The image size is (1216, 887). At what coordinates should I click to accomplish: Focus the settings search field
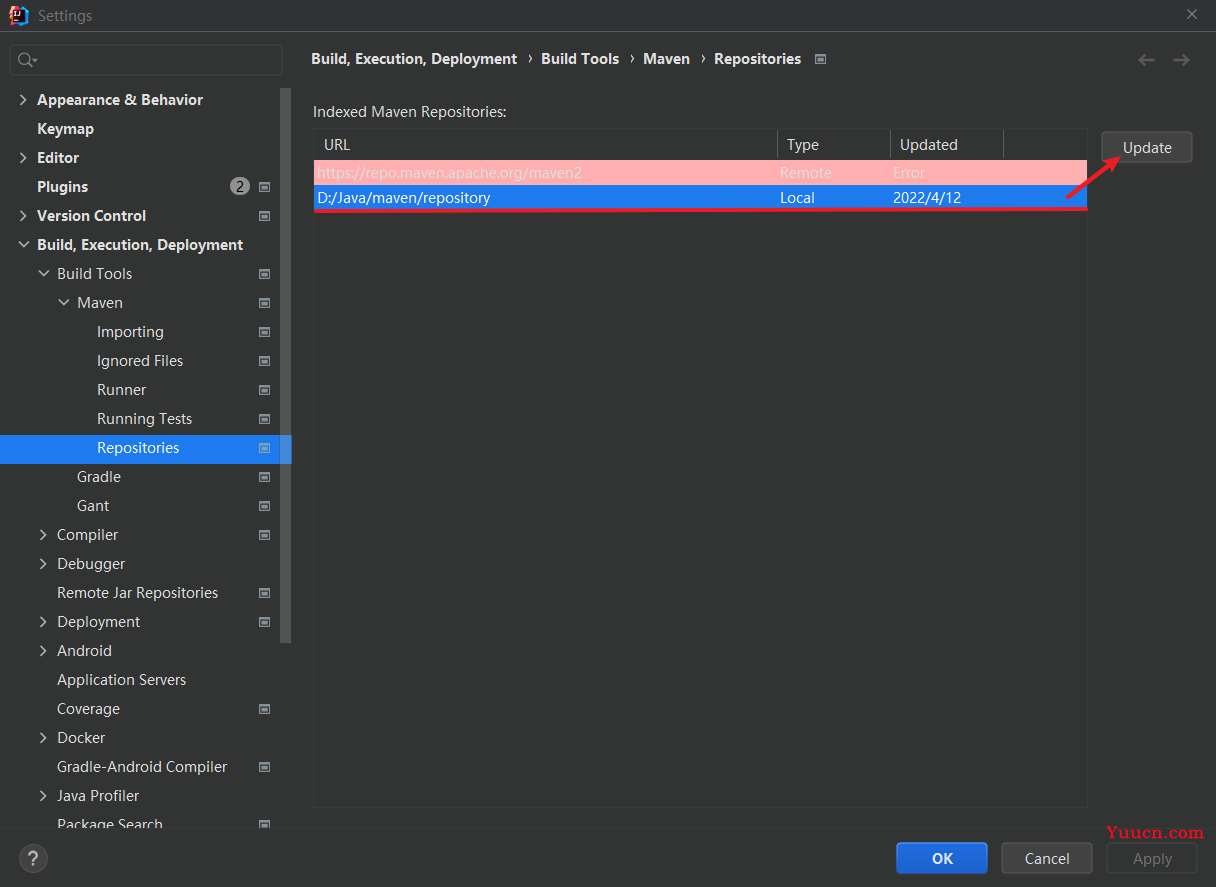(146, 60)
